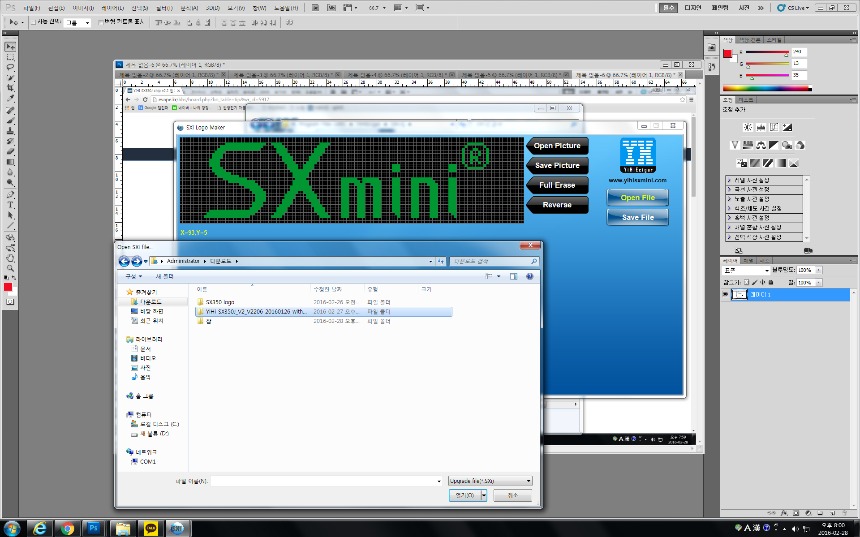This screenshot has height=537, width=860.
Task: Select the Horizontal Type tool
Action: (10, 205)
